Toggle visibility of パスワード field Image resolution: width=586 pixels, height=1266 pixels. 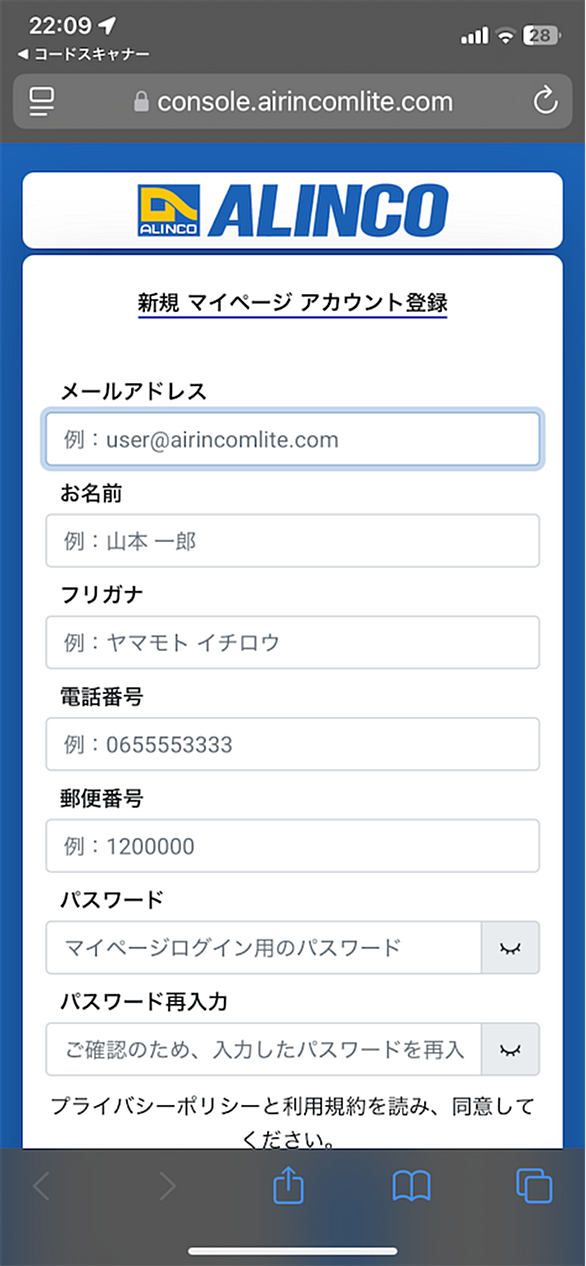pyautogui.click(x=511, y=947)
